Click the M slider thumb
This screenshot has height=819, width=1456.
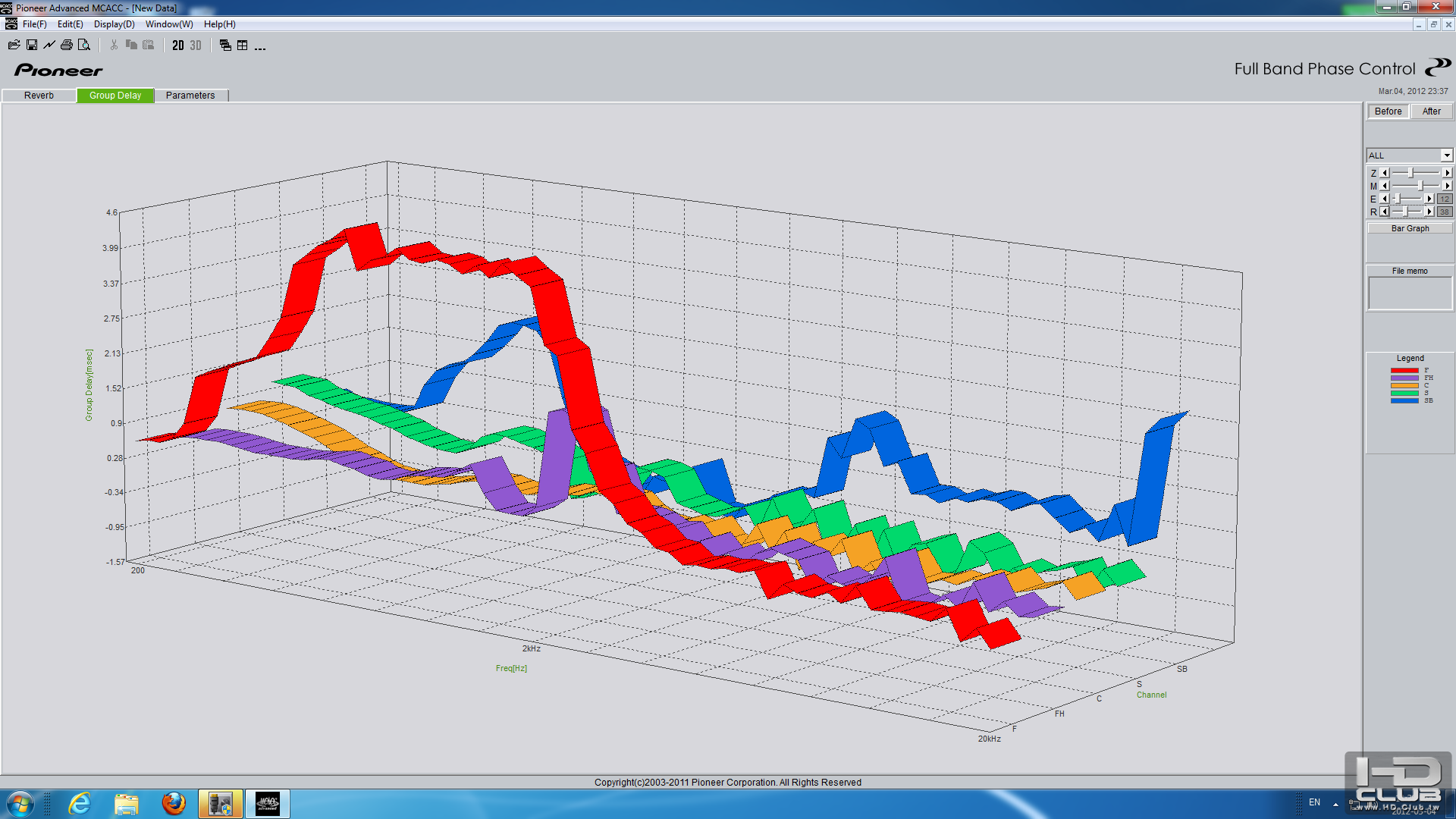click(1420, 186)
